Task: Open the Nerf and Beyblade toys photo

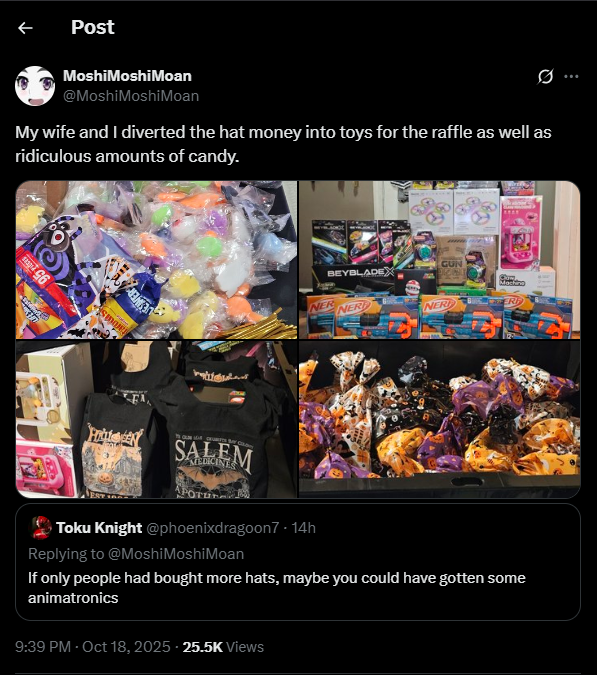Action: [x=439, y=260]
